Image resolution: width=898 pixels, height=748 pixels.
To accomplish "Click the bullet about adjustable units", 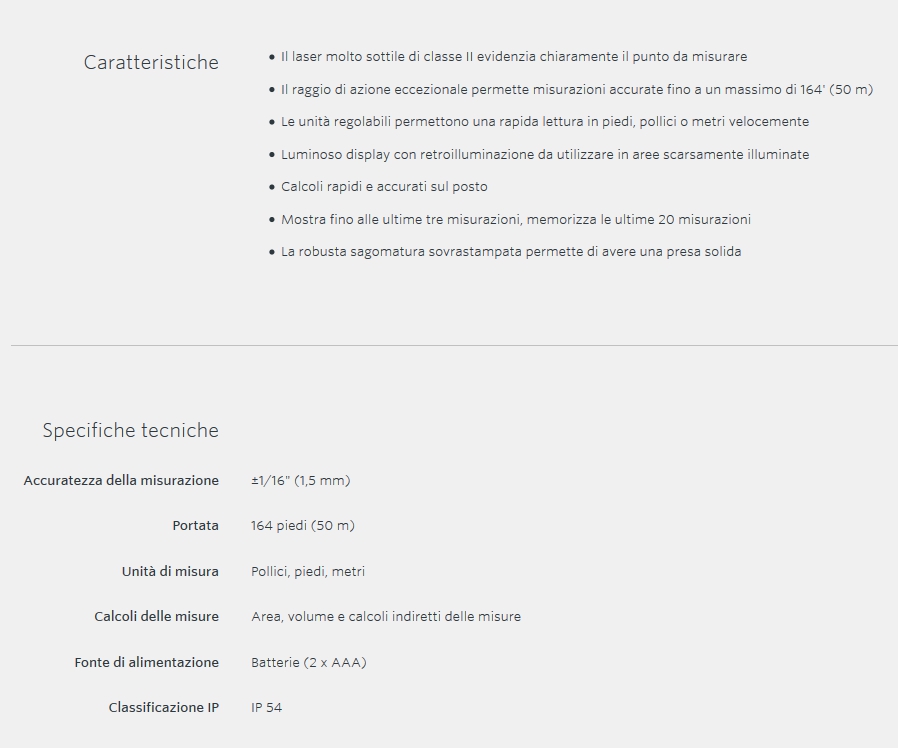I will (x=544, y=122).
